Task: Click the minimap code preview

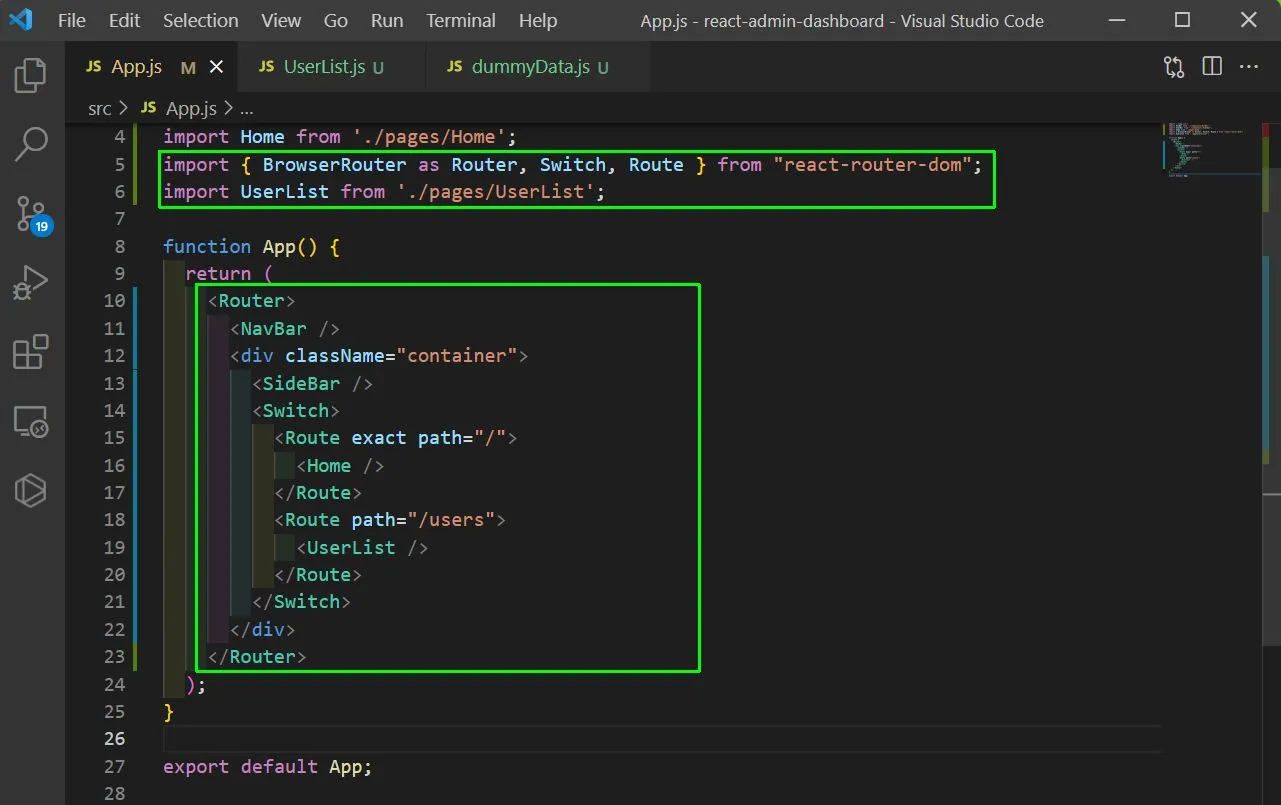Action: 1210,149
